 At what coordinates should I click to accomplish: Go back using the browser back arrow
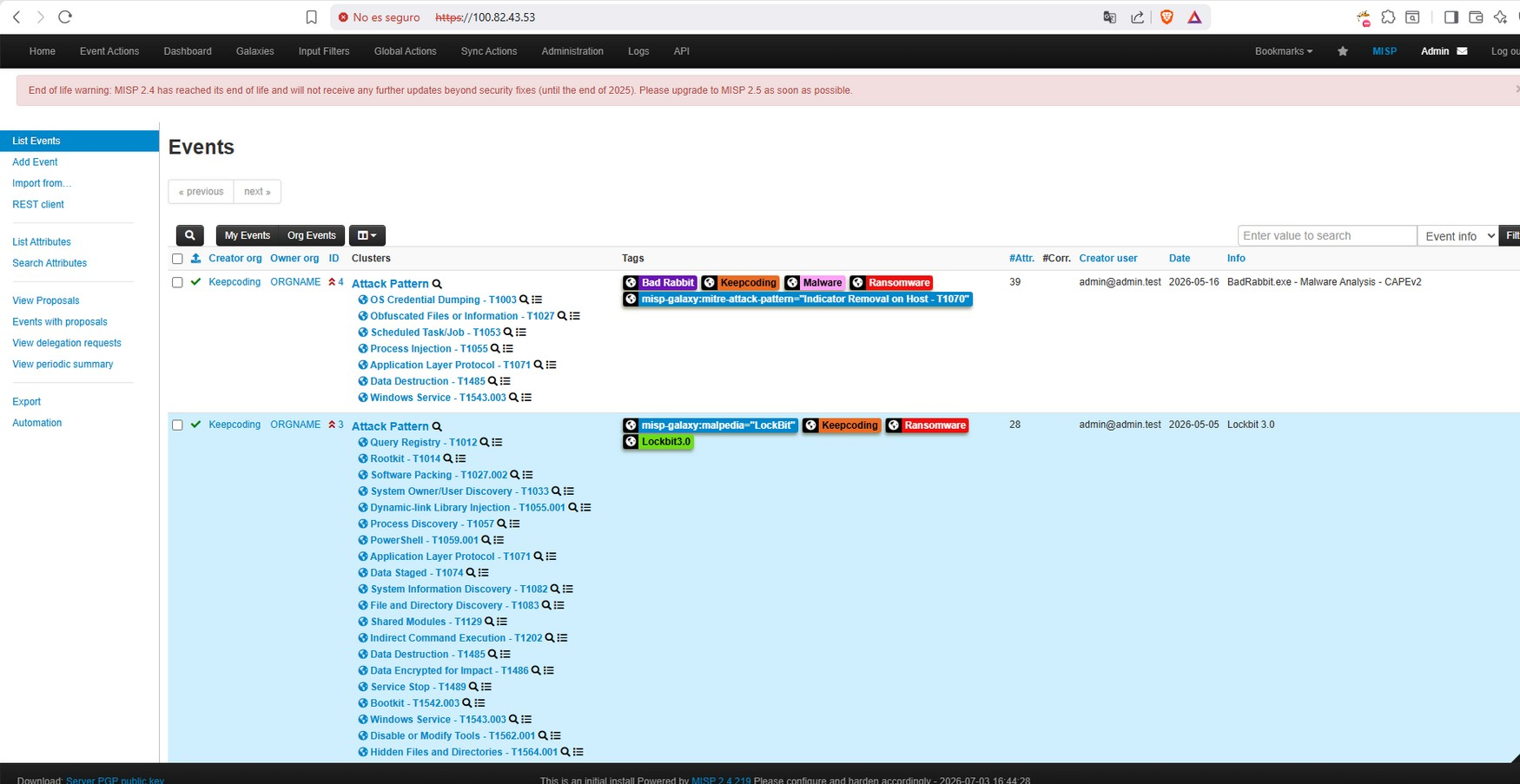[17, 17]
